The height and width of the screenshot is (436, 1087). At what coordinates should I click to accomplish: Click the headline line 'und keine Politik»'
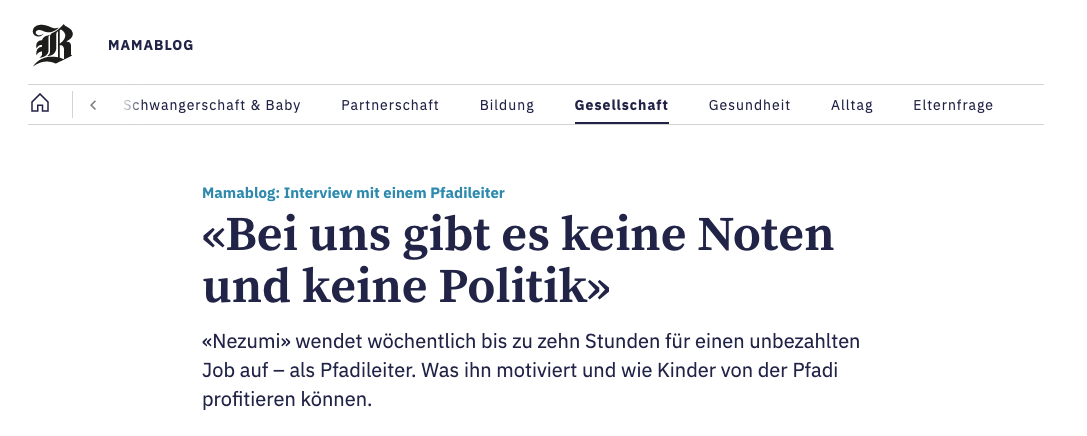click(x=406, y=287)
